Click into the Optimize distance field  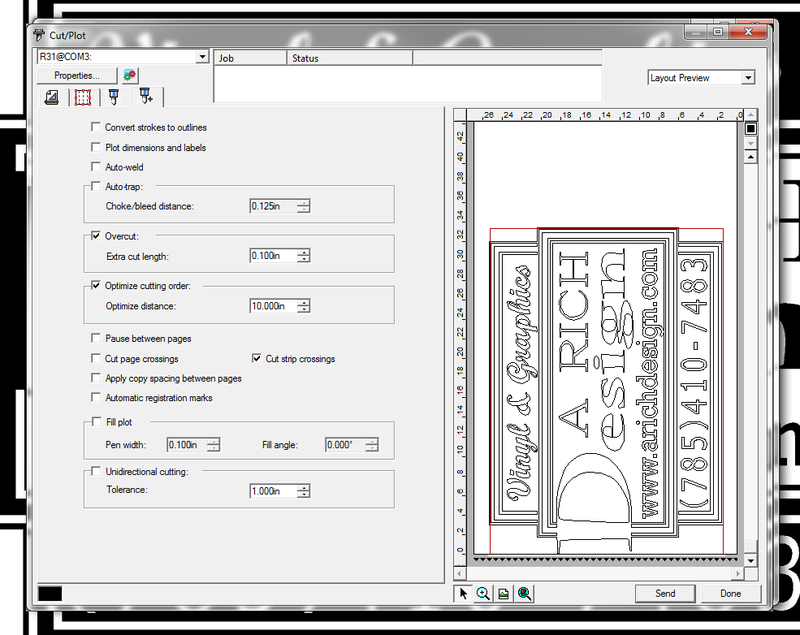point(273,306)
